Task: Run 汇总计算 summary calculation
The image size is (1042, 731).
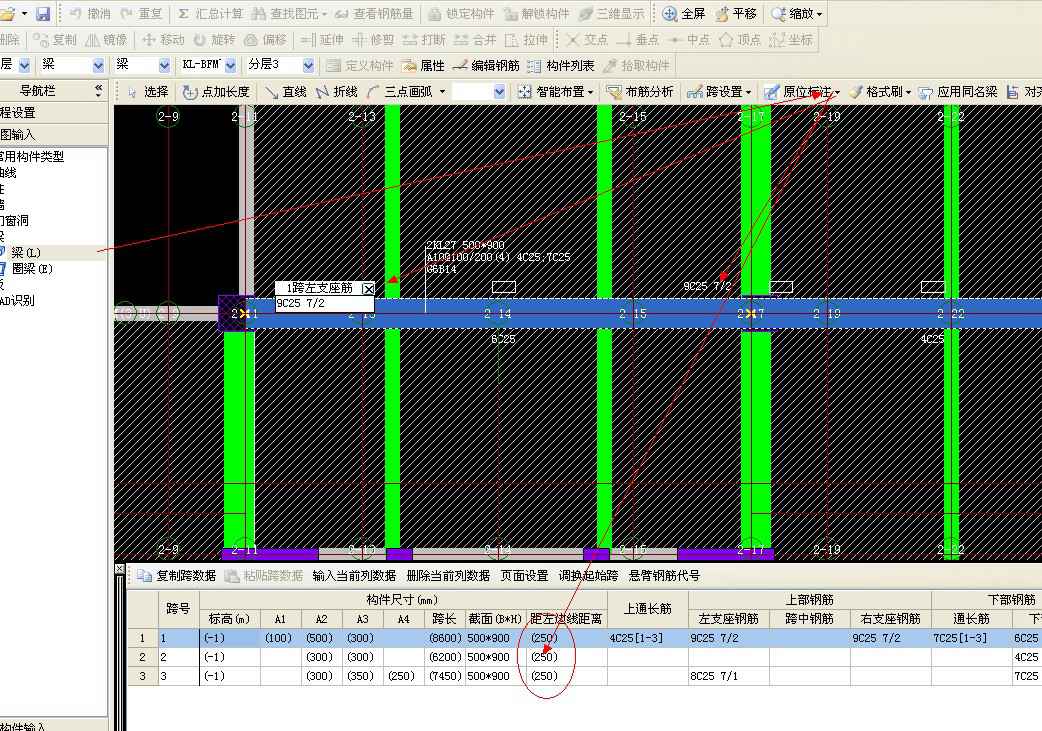Action: tap(209, 13)
